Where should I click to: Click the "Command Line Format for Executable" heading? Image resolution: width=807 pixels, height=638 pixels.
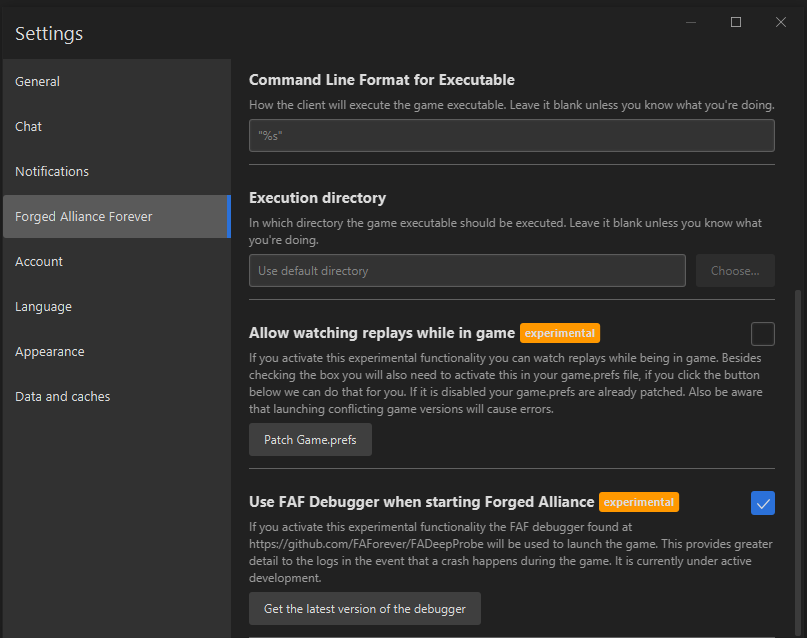(x=382, y=80)
